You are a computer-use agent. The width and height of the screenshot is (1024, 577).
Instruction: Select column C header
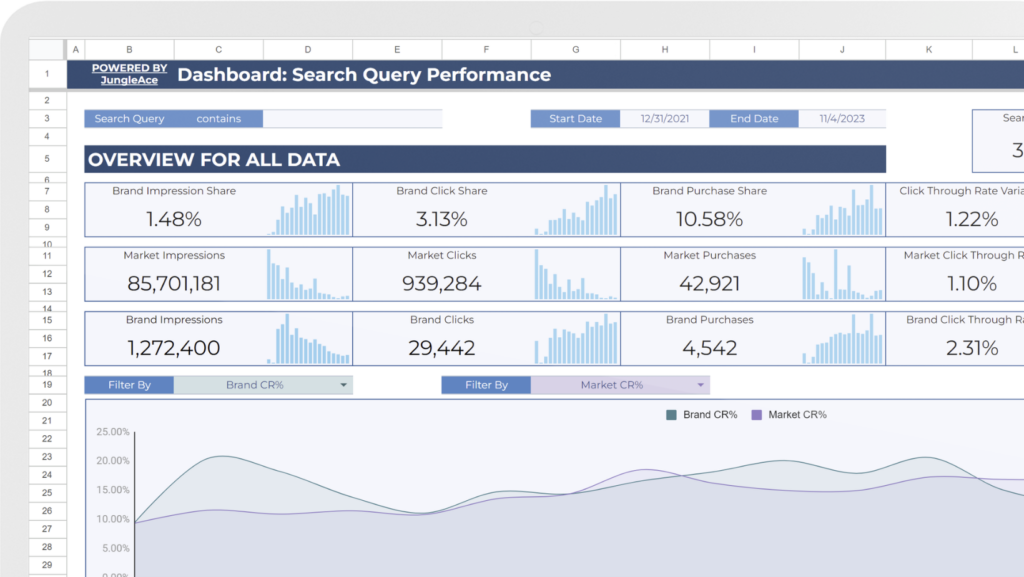pyautogui.click(x=219, y=50)
